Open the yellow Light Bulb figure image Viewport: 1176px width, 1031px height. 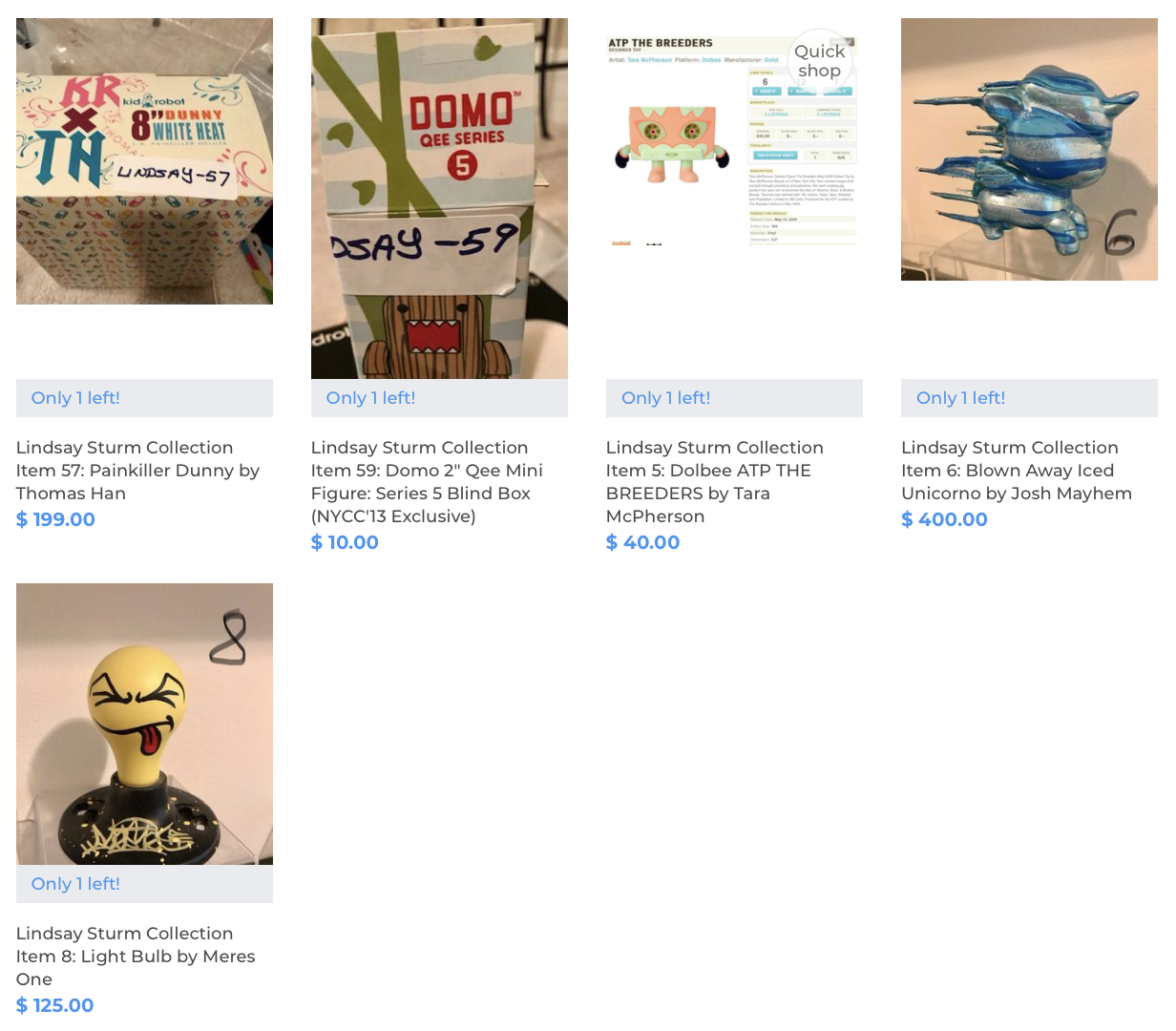click(x=144, y=724)
